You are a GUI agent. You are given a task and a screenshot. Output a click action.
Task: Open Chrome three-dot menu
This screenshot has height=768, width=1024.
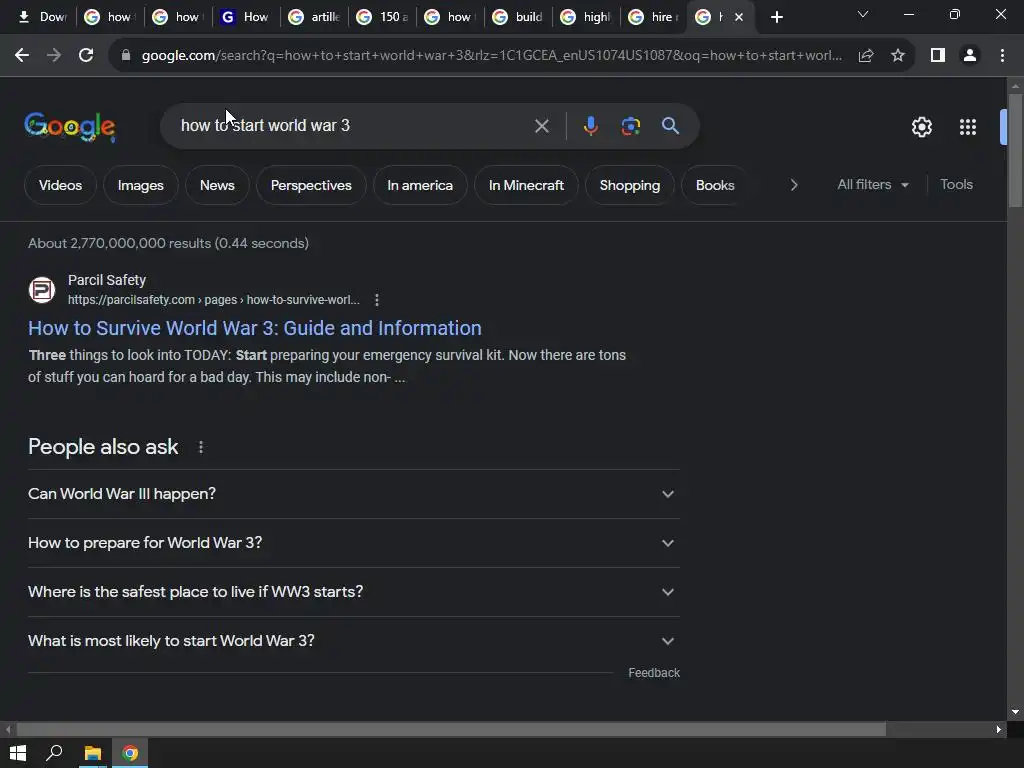(1002, 56)
